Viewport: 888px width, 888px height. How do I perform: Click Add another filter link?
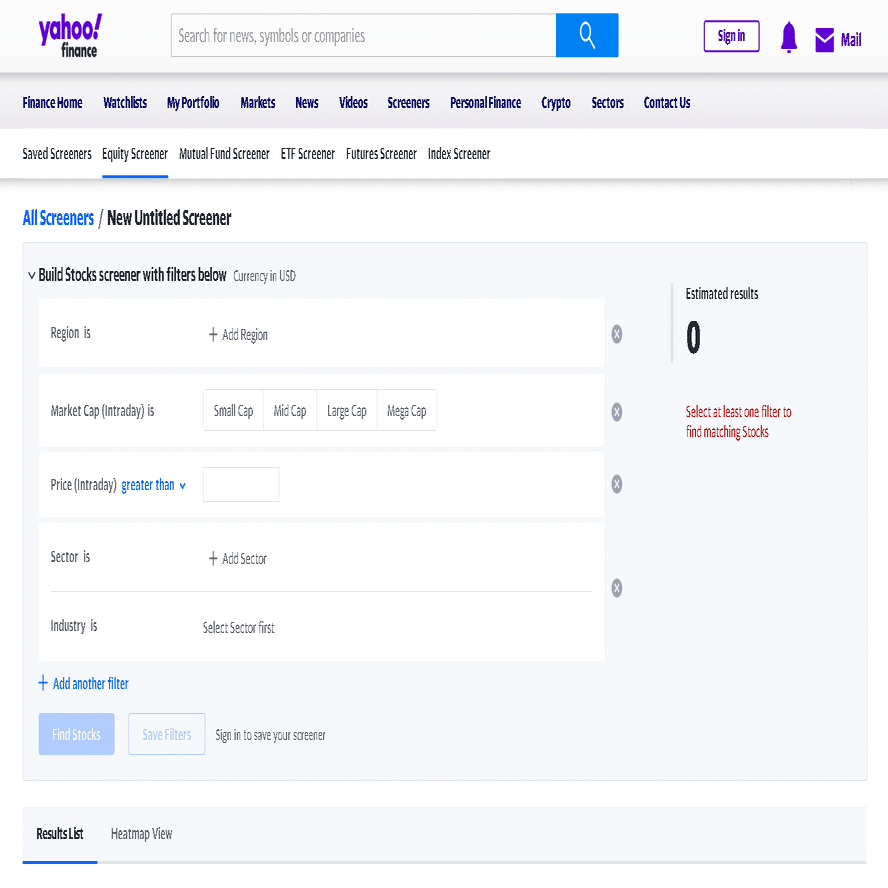coord(91,684)
